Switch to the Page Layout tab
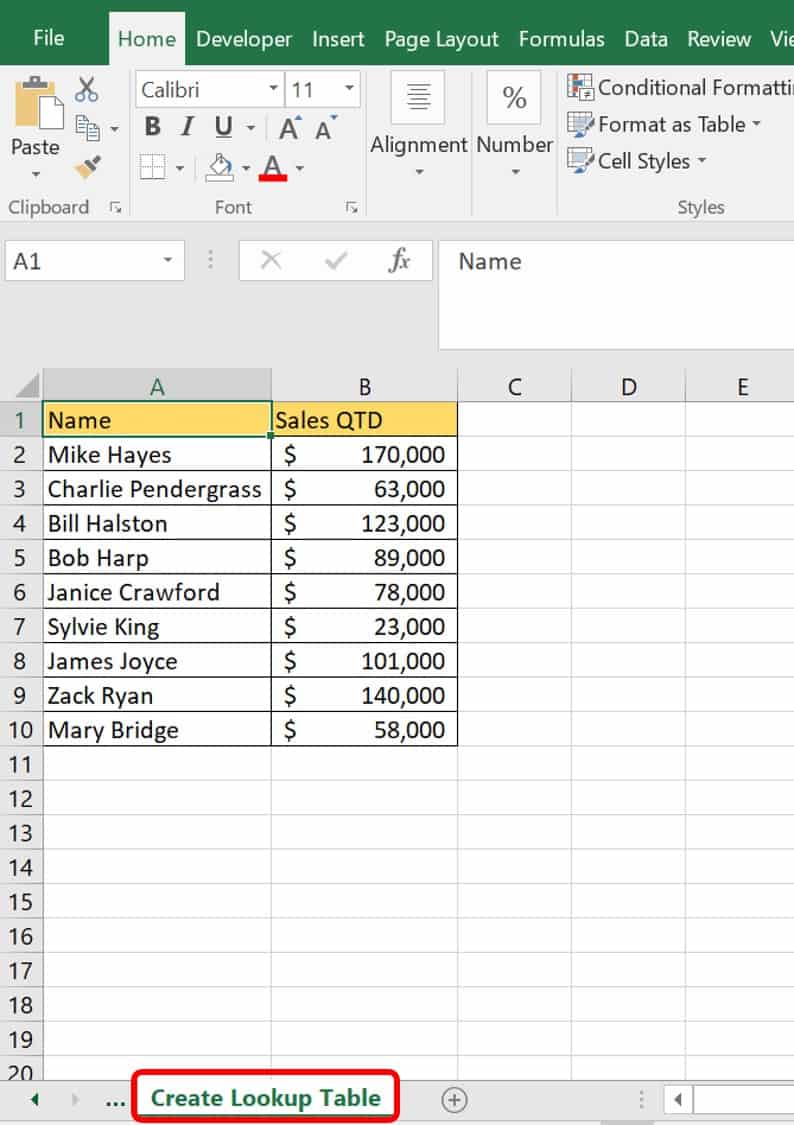This screenshot has width=794, height=1125. click(441, 39)
